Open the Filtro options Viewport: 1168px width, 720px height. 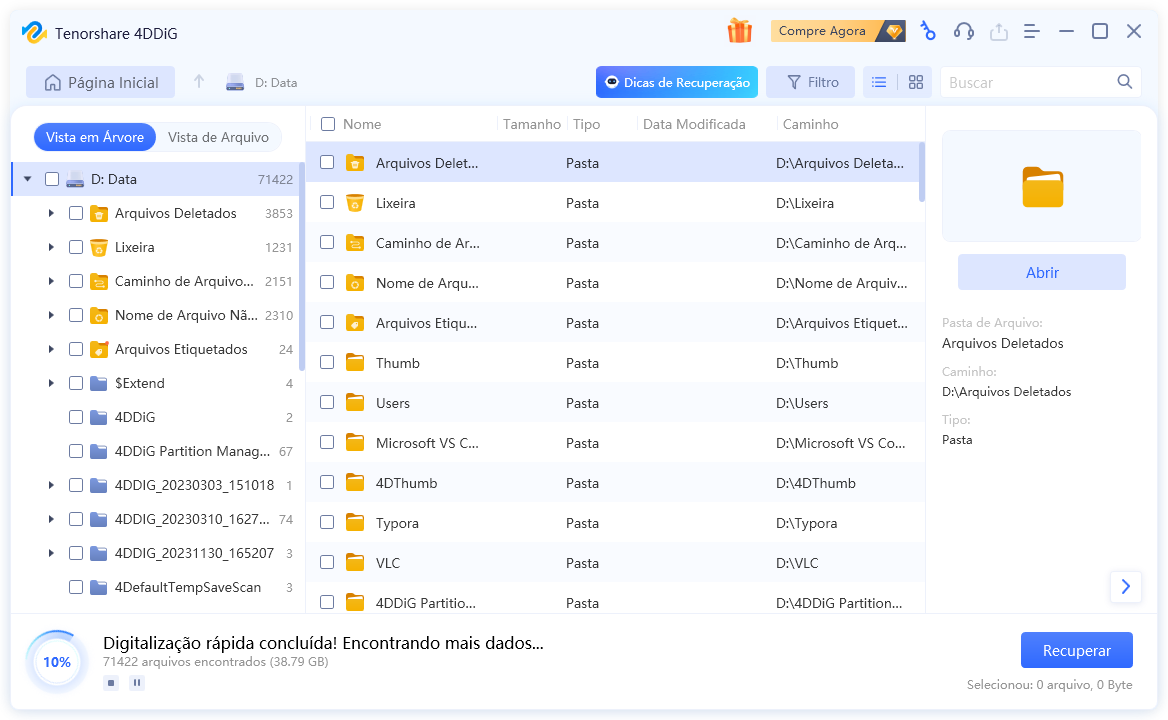pyautogui.click(x=811, y=82)
